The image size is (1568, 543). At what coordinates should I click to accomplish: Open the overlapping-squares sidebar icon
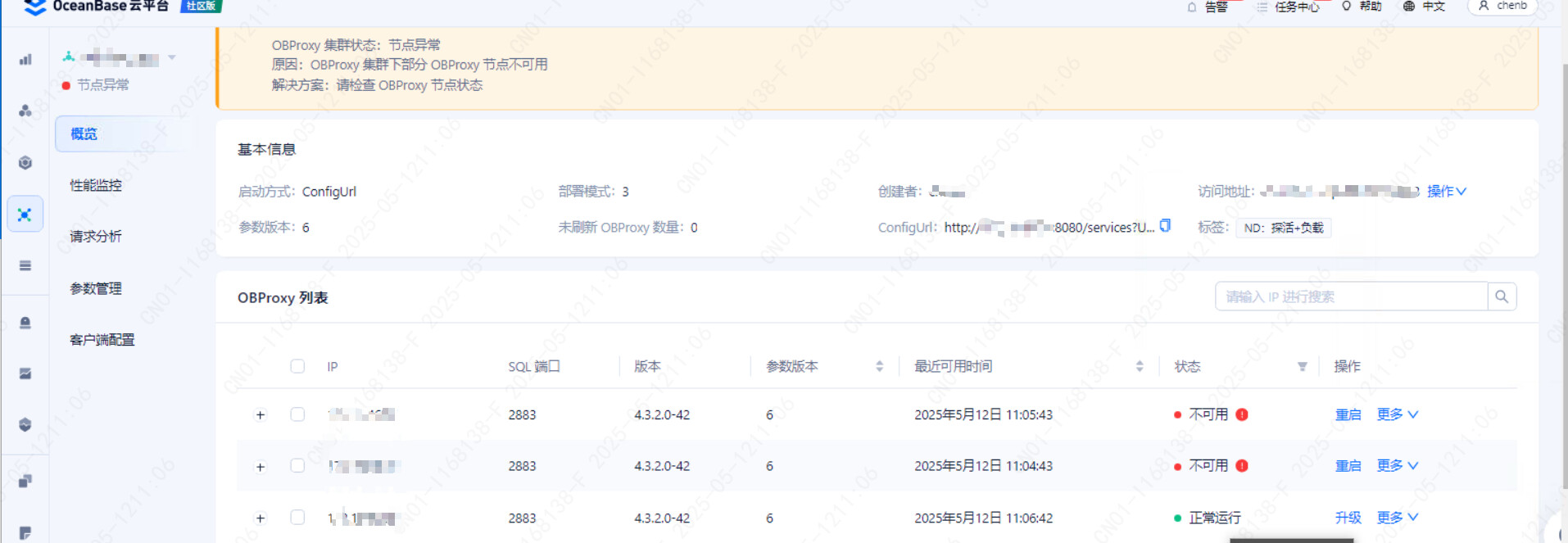pos(25,481)
